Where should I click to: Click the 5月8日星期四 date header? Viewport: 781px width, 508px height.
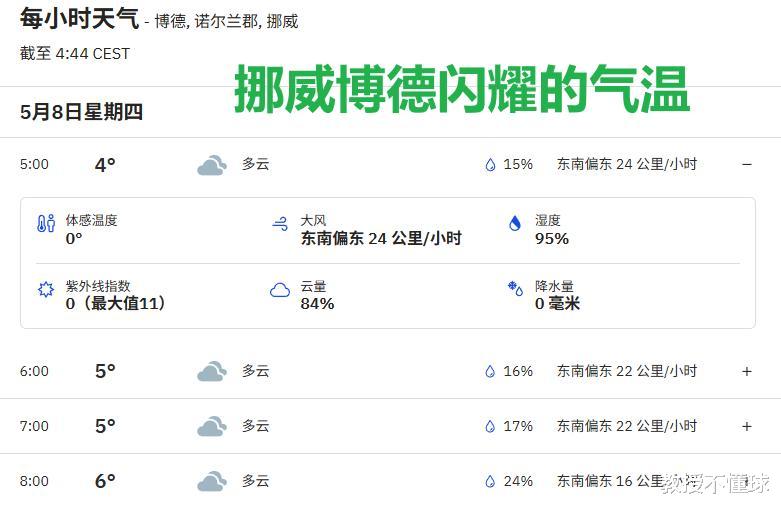81,112
